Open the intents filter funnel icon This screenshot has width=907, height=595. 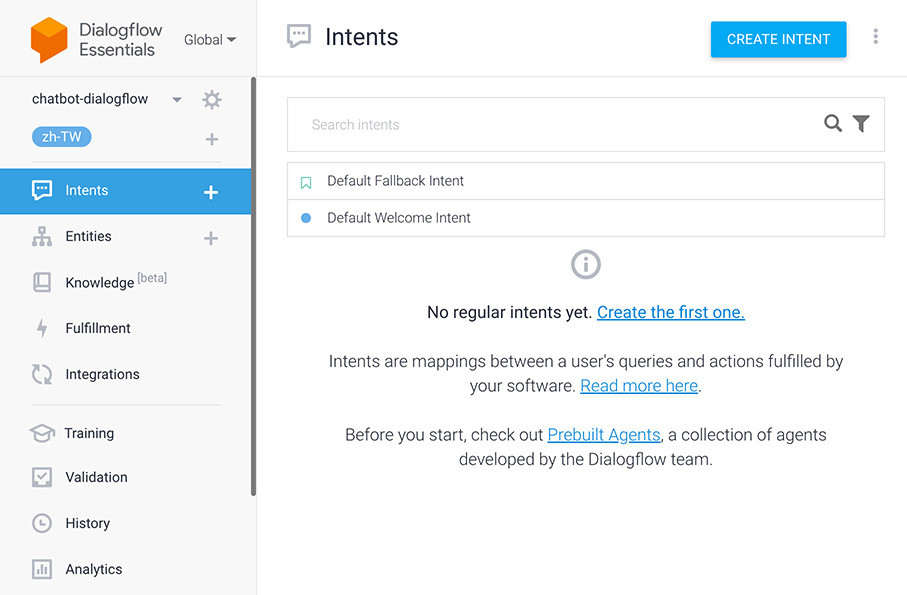(861, 123)
